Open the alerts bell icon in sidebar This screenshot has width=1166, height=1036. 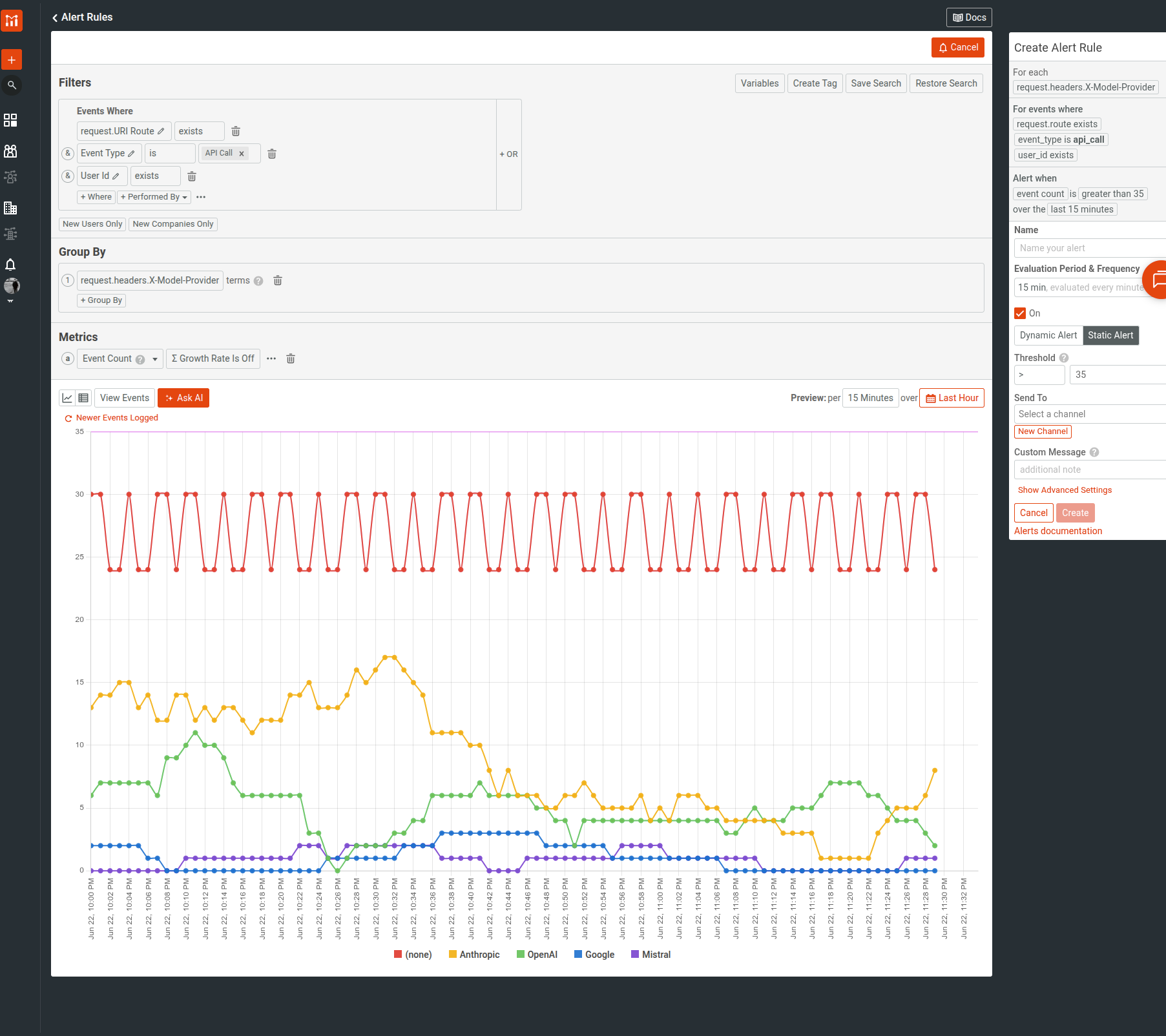(10, 264)
